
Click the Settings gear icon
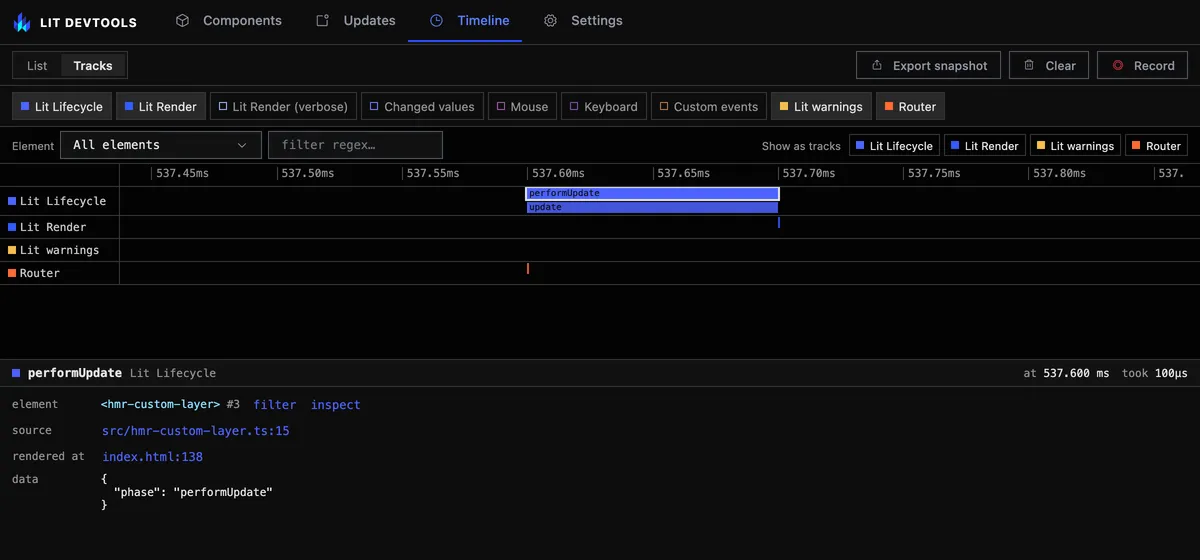550,20
